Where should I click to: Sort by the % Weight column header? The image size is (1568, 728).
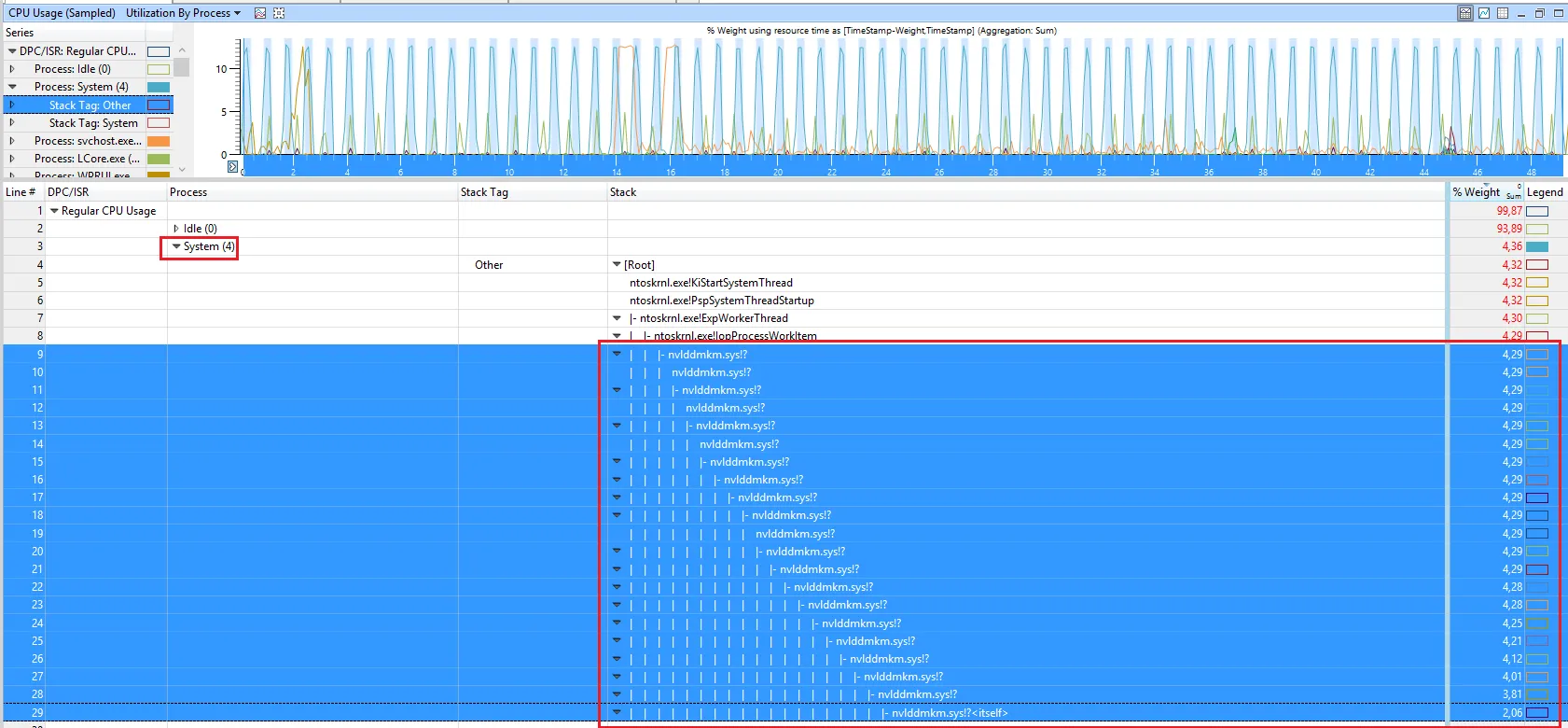click(1485, 192)
